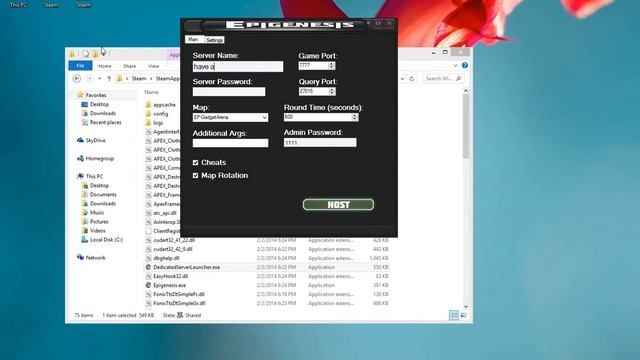Click the Game Port value field
This screenshot has width=640, height=360.
coord(313,66)
